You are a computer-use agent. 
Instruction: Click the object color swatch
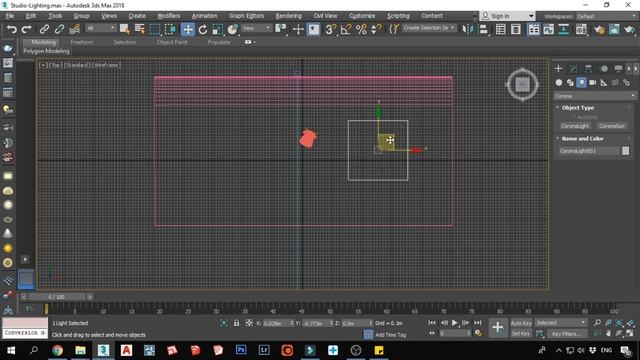[625, 151]
